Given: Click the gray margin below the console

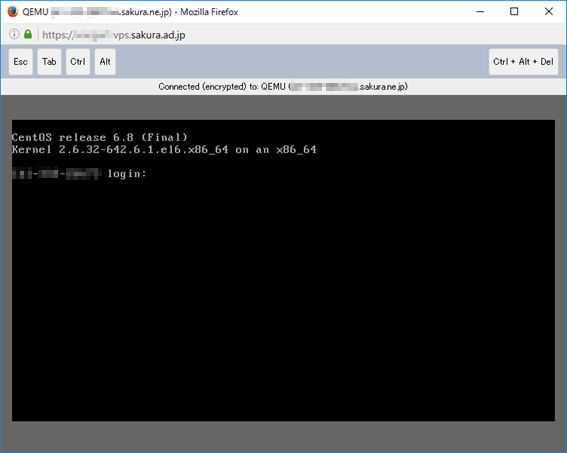Looking at the screenshot, I should [283, 436].
